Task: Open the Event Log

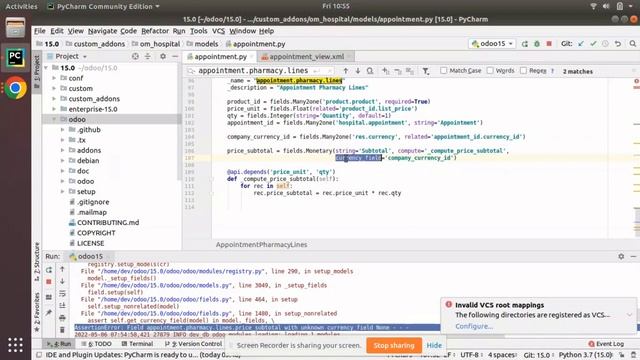Action: [606, 344]
